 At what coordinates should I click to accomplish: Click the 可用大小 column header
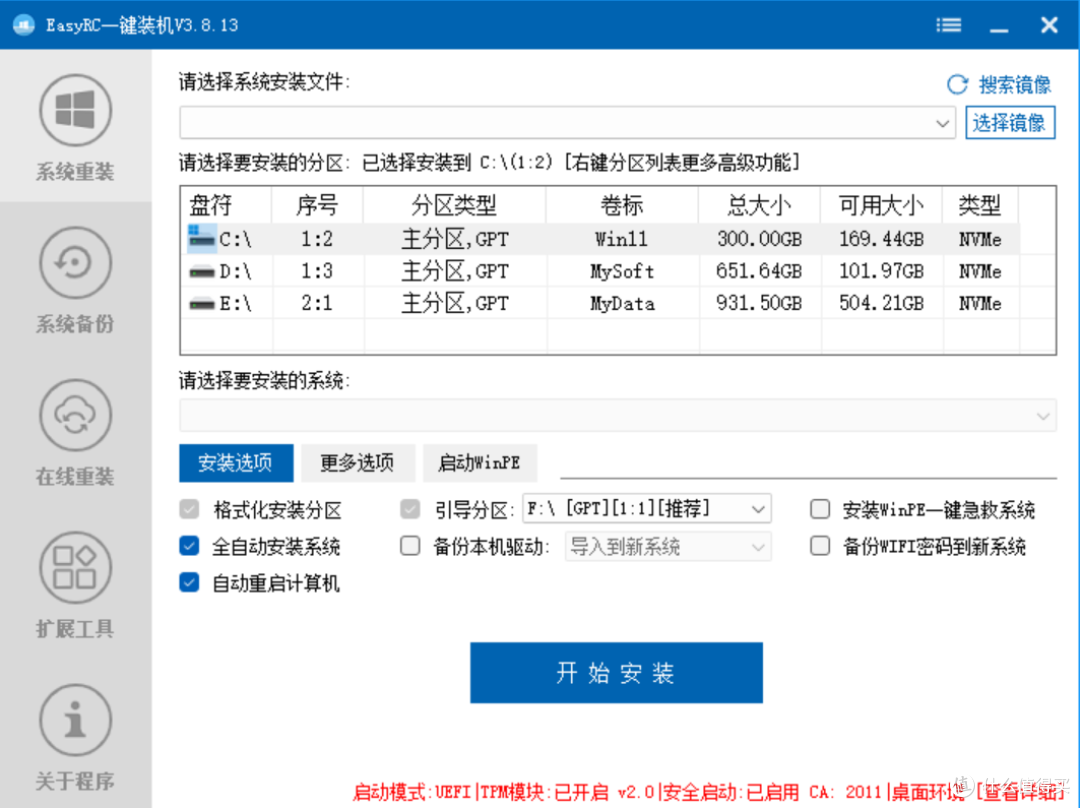pyautogui.click(x=881, y=205)
